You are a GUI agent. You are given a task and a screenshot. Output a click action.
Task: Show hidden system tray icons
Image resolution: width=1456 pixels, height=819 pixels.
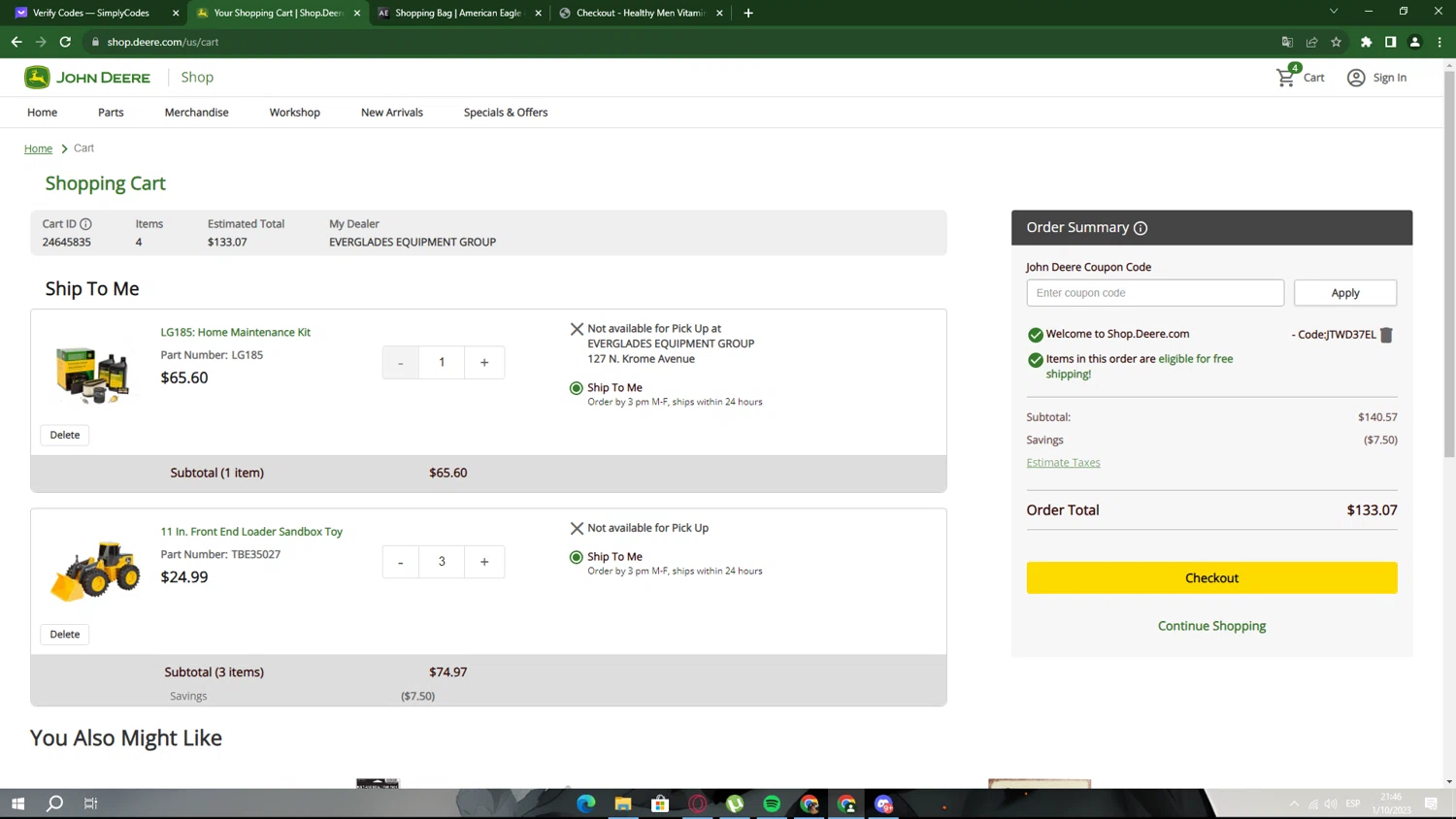[x=1294, y=803]
